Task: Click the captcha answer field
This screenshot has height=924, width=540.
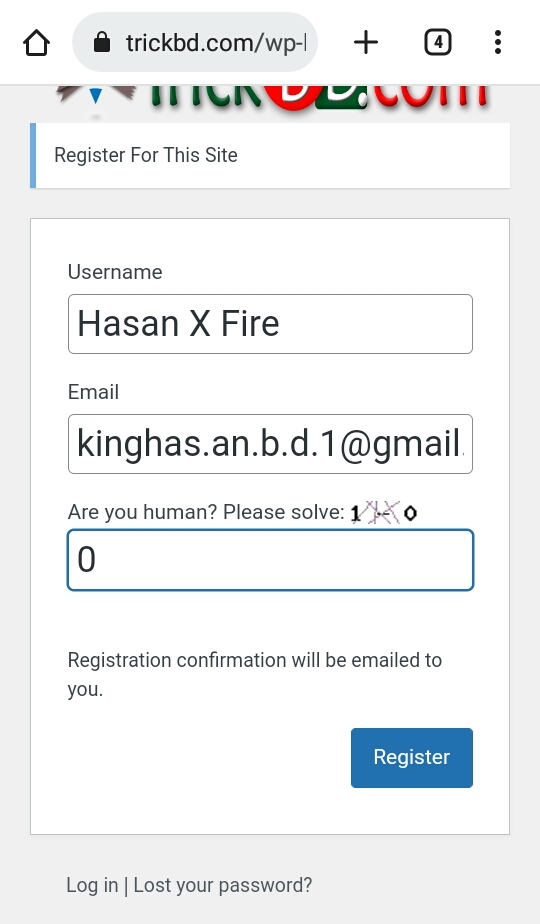Action: (270, 560)
